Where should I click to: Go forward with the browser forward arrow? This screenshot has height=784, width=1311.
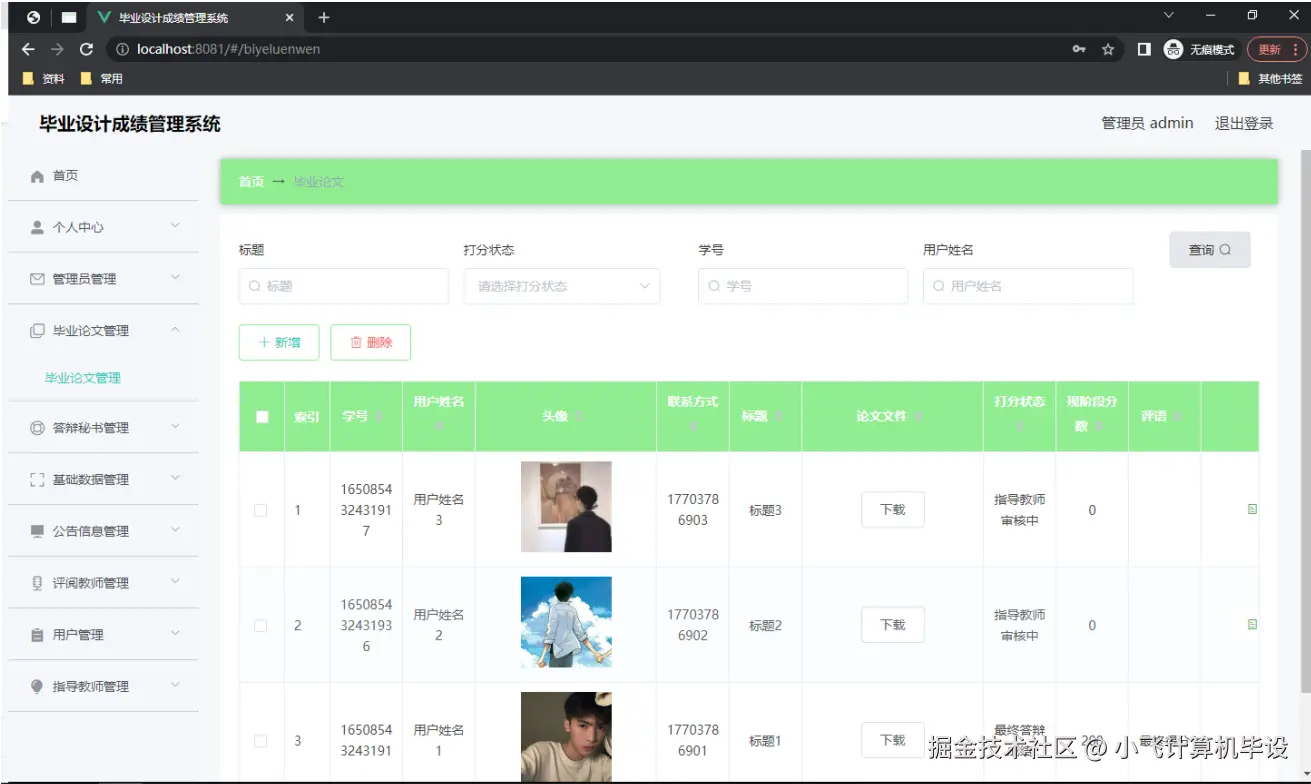57,49
